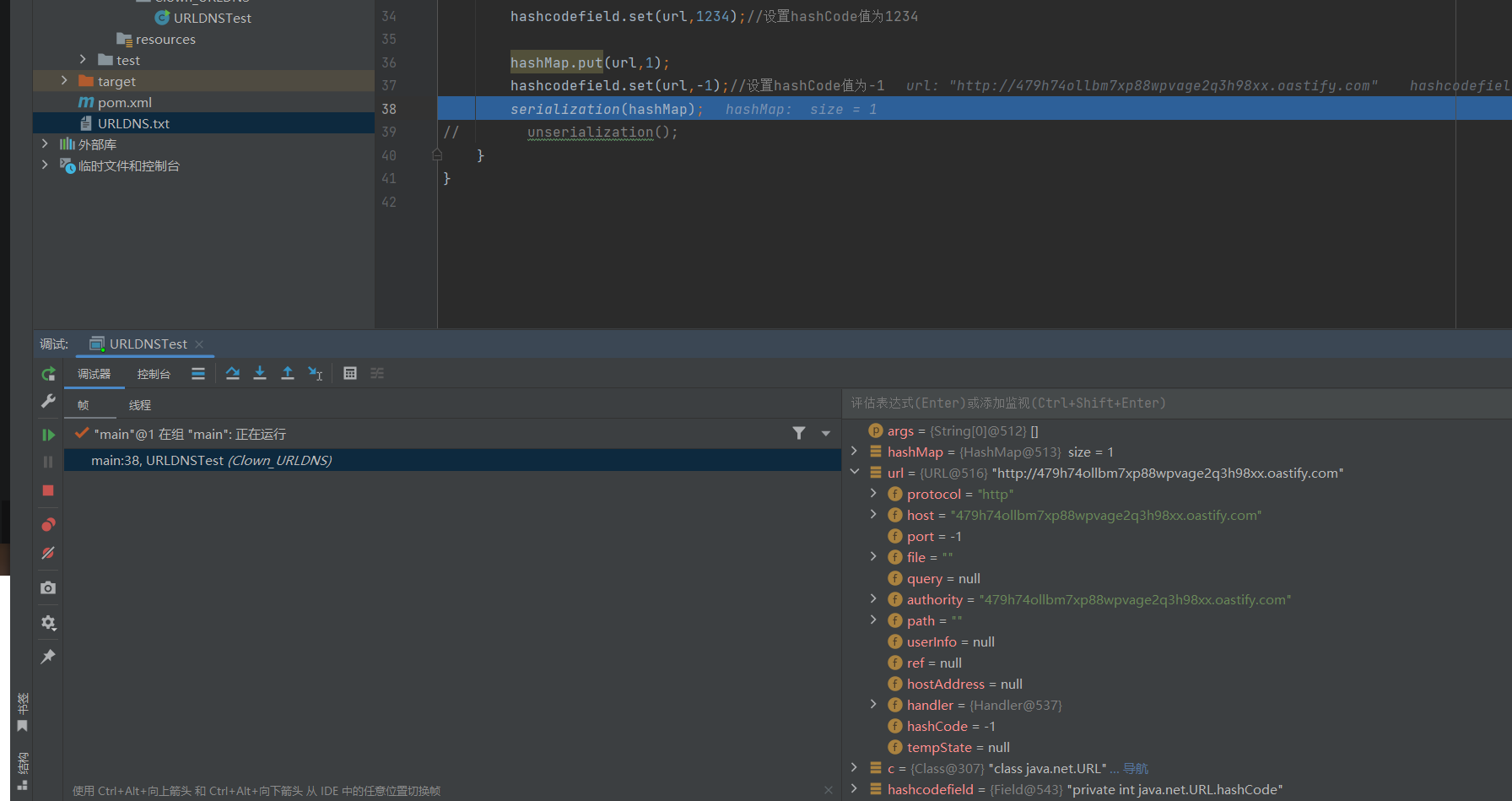Open the thread selector dropdown arrow
Screen dimensions: 1512x801
point(826,434)
